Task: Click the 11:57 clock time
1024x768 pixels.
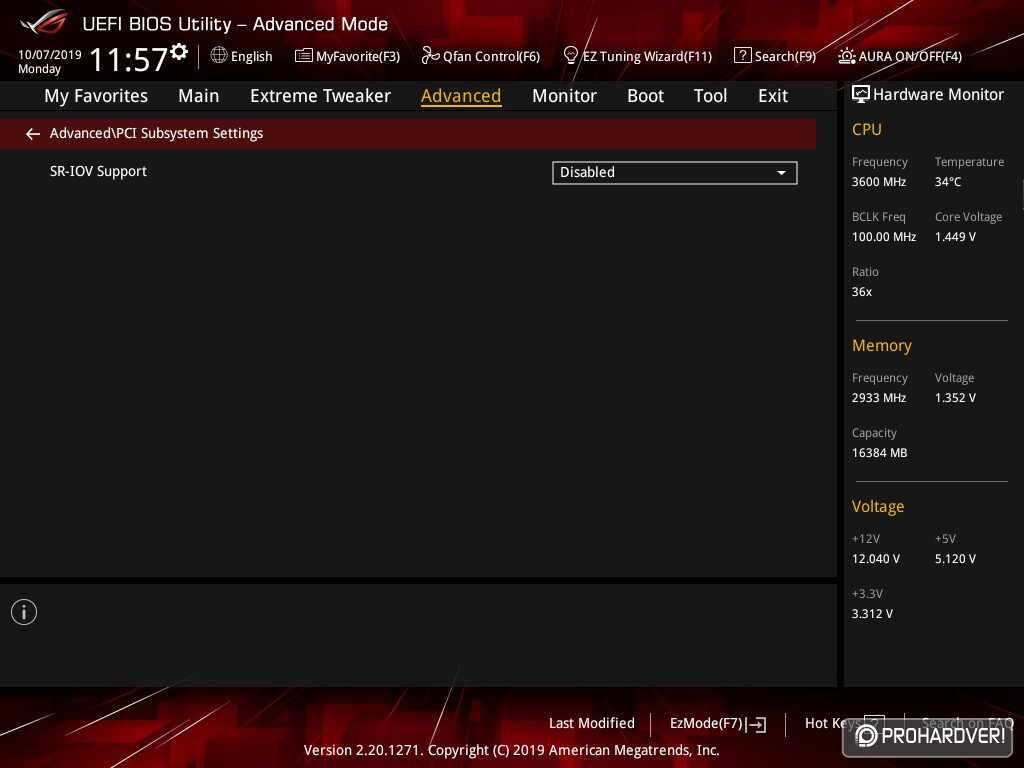Action: pyautogui.click(x=129, y=59)
